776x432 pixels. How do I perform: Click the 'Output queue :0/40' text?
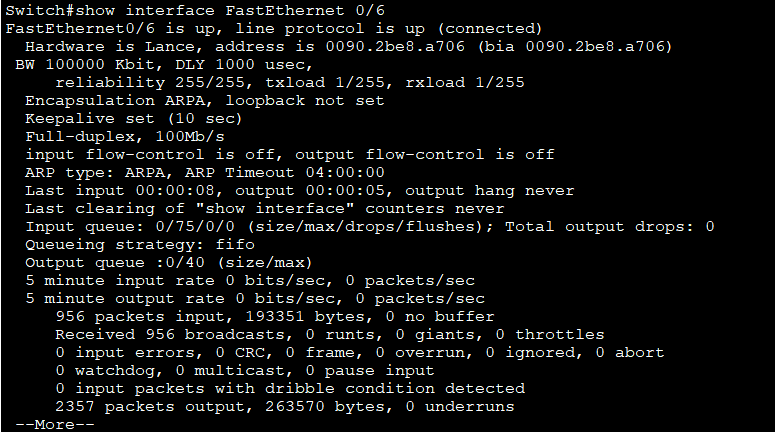[115, 262]
